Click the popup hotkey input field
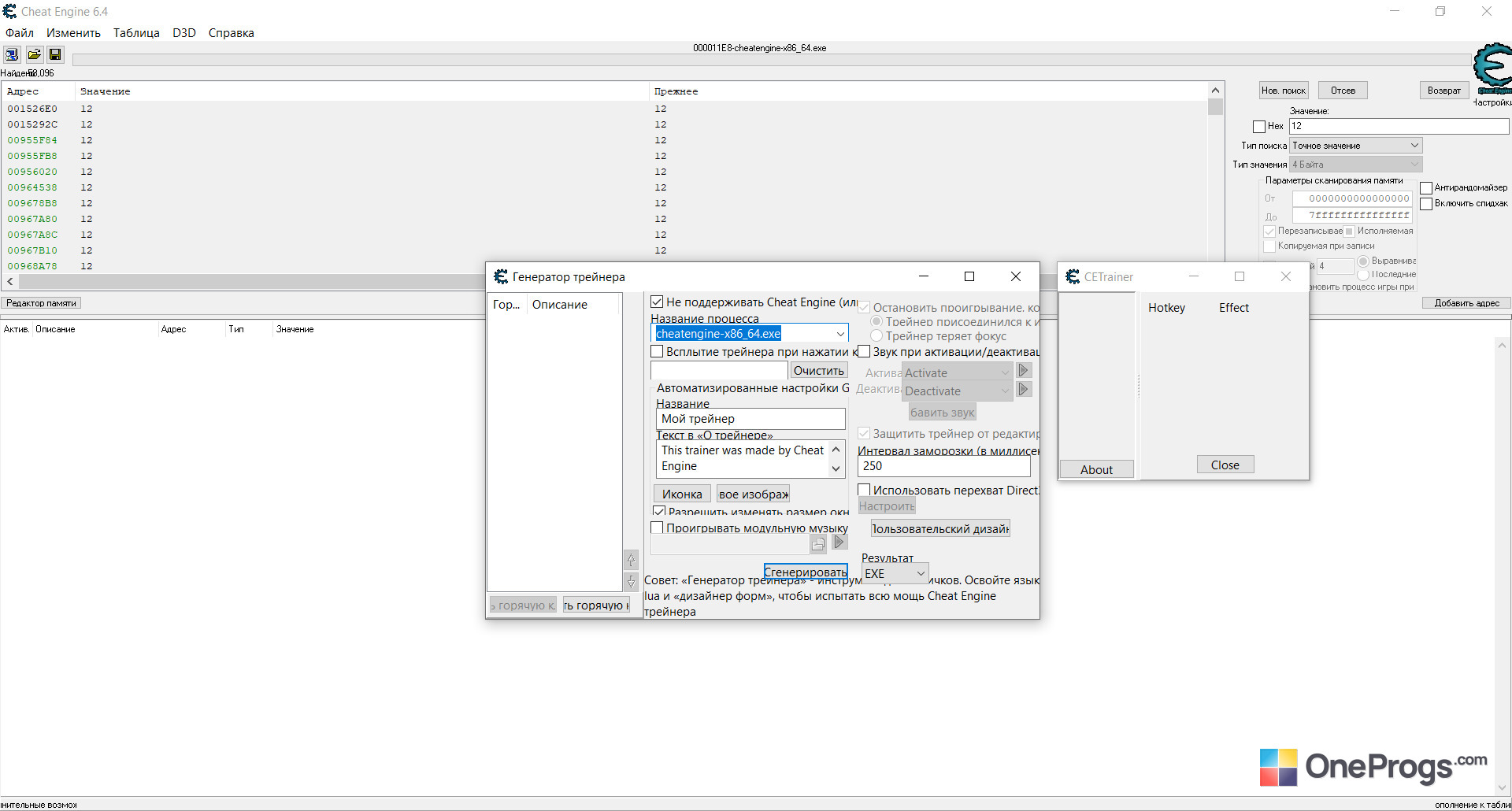Viewport: 1512px width, 811px height. click(719, 370)
